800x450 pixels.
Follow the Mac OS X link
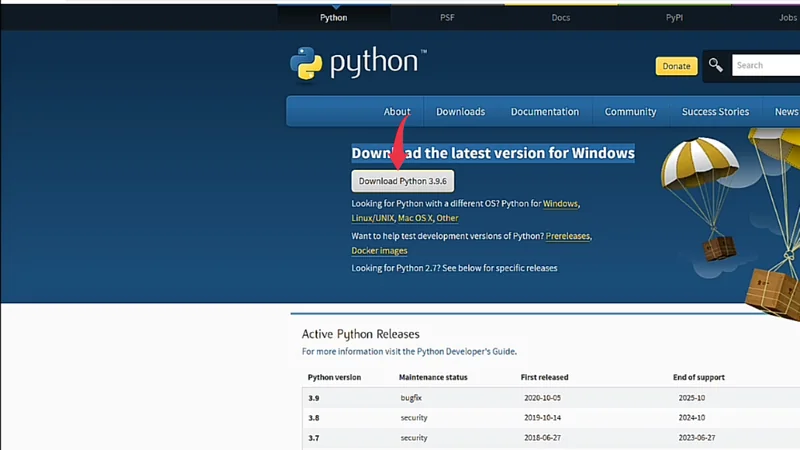[414, 218]
